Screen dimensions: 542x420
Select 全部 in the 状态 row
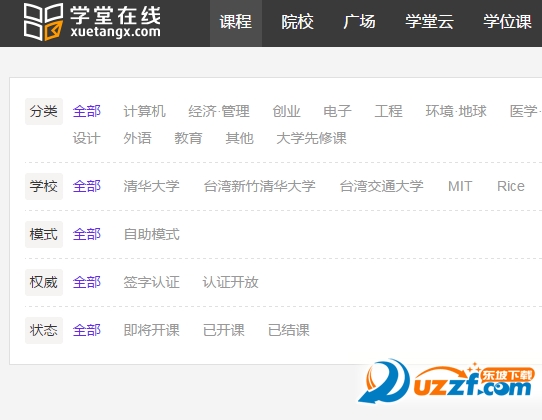[87, 330]
